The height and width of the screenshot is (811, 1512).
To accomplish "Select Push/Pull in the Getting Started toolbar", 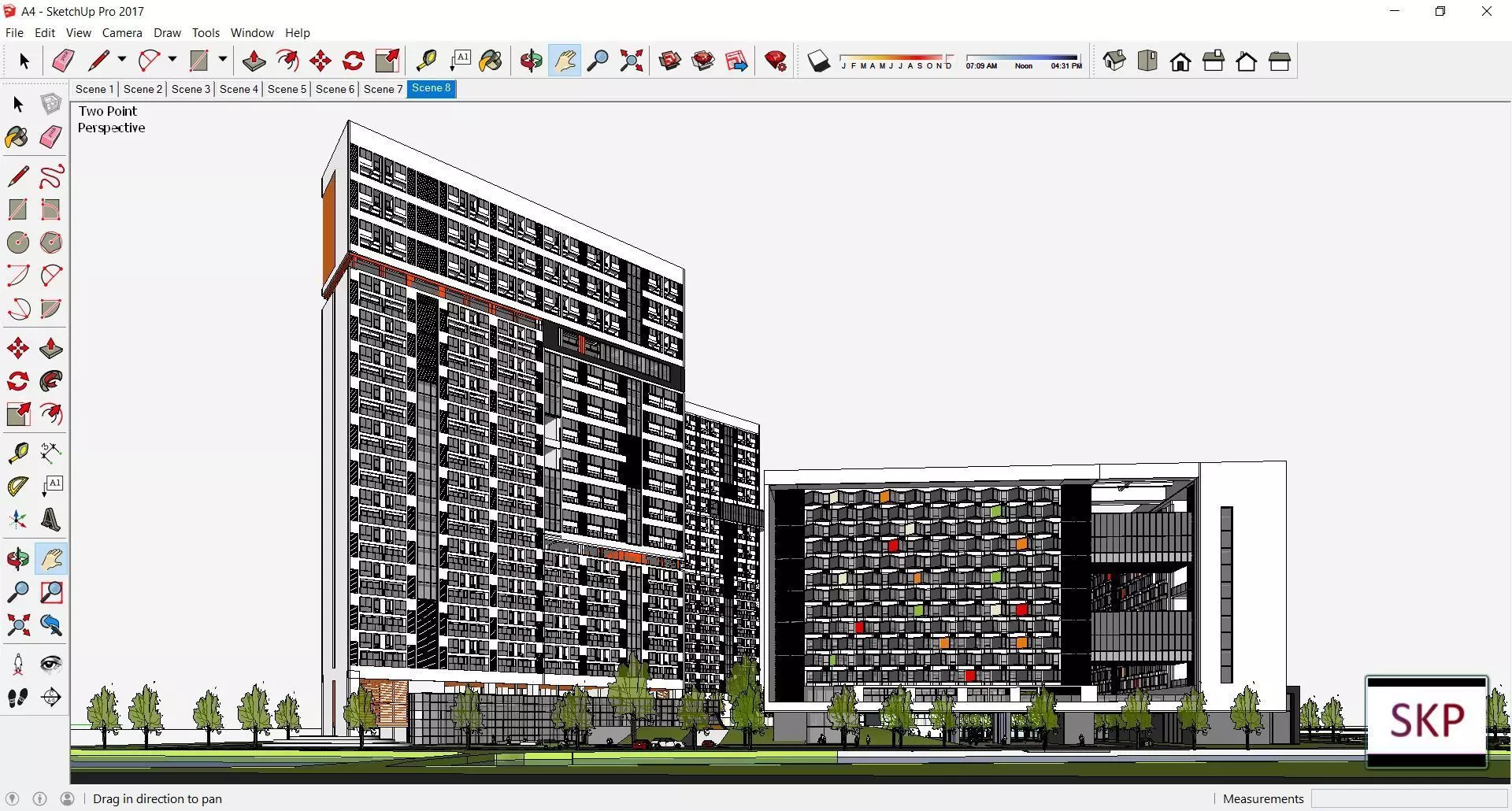I will click(254, 61).
